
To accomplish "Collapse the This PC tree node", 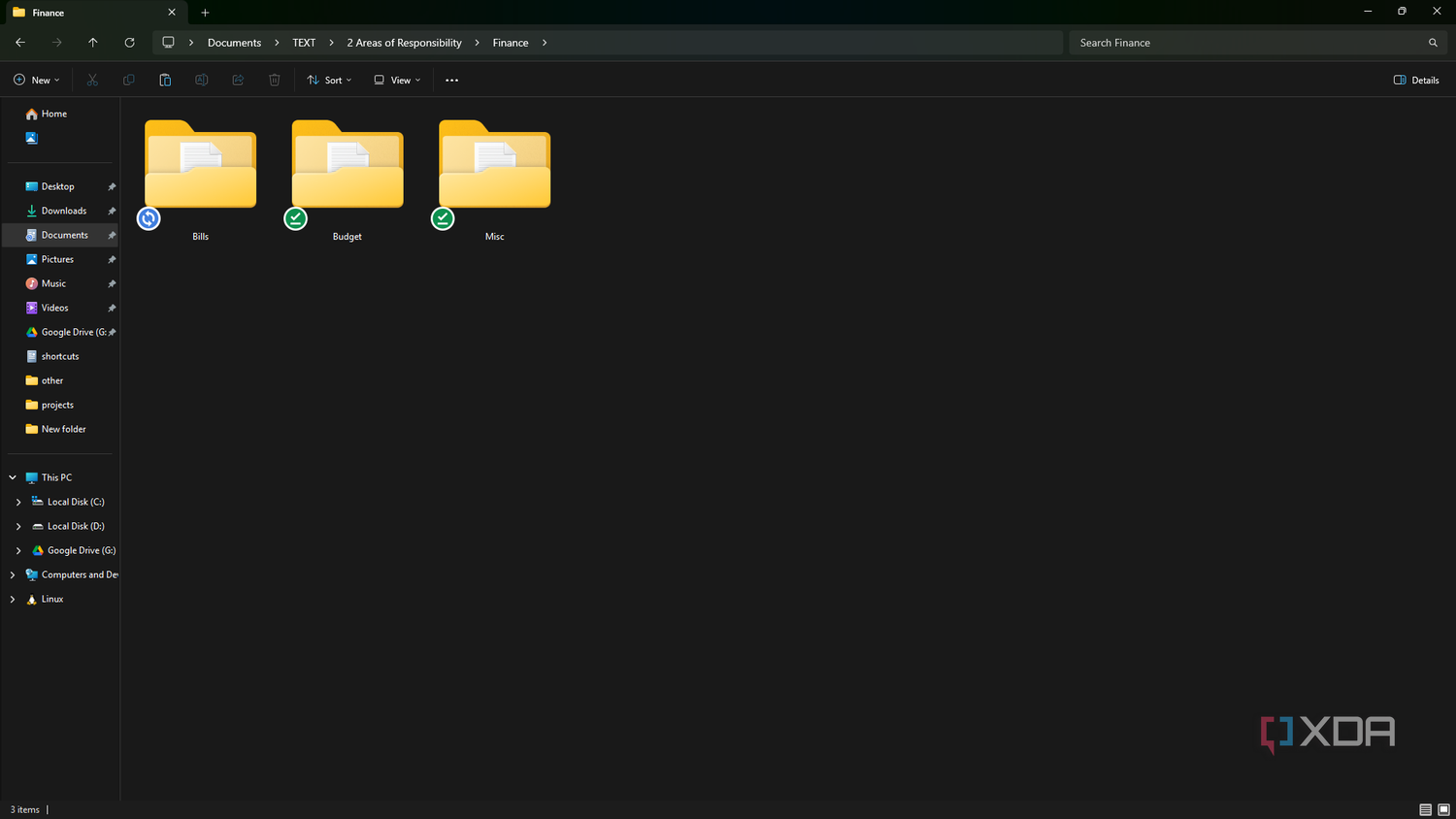I will click(13, 477).
